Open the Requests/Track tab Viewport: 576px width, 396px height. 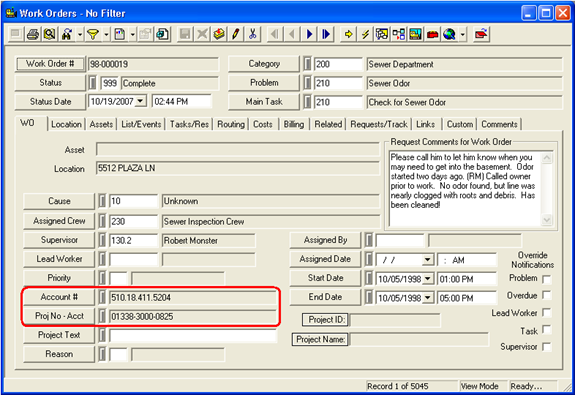click(x=379, y=125)
